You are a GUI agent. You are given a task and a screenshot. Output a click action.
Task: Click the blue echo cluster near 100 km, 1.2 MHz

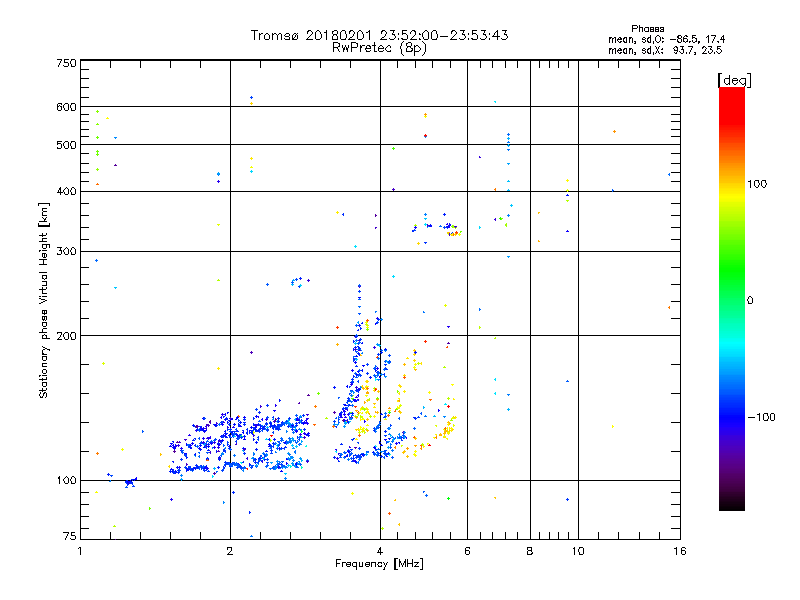pos(131,482)
